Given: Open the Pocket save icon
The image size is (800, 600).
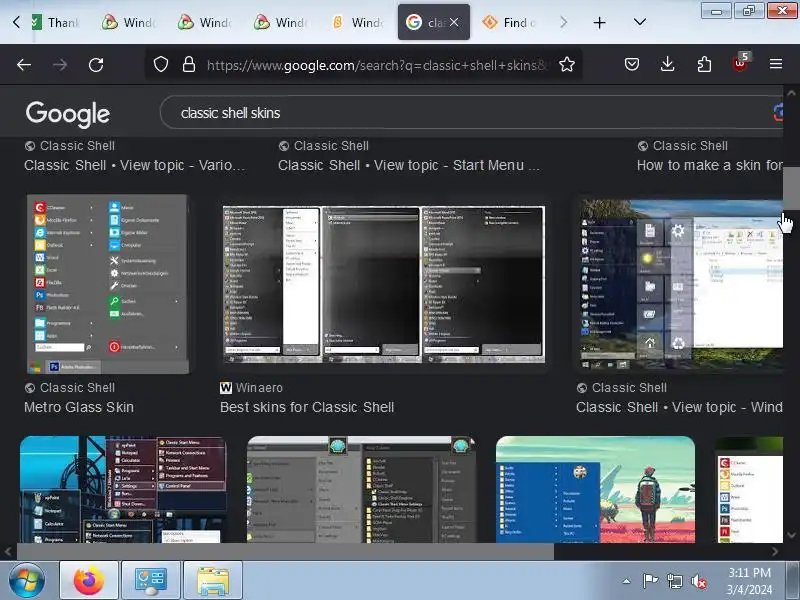Looking at the screenshot, I should point(632,64).
